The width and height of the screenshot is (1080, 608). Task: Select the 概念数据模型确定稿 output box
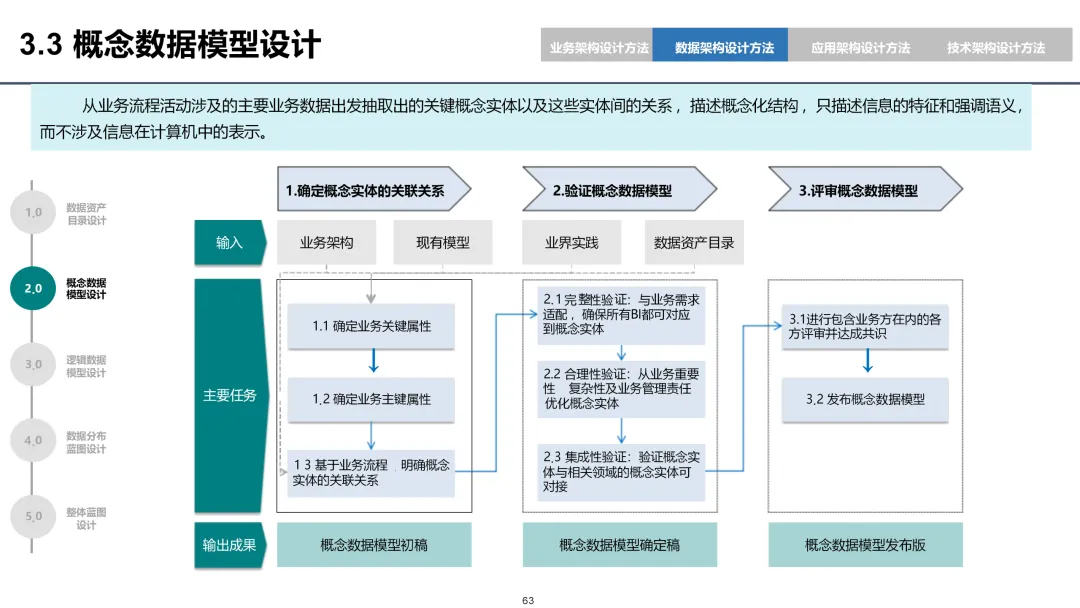pos(619,545)
